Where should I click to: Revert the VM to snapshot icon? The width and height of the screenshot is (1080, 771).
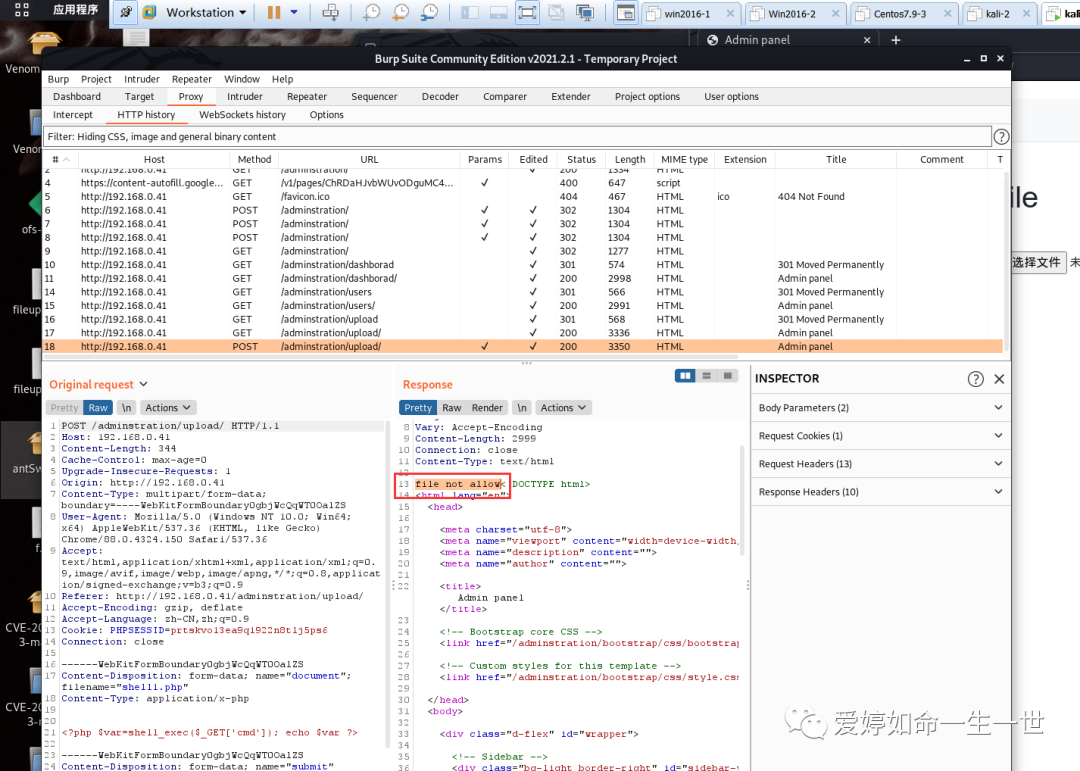click(x=400, y=12)
